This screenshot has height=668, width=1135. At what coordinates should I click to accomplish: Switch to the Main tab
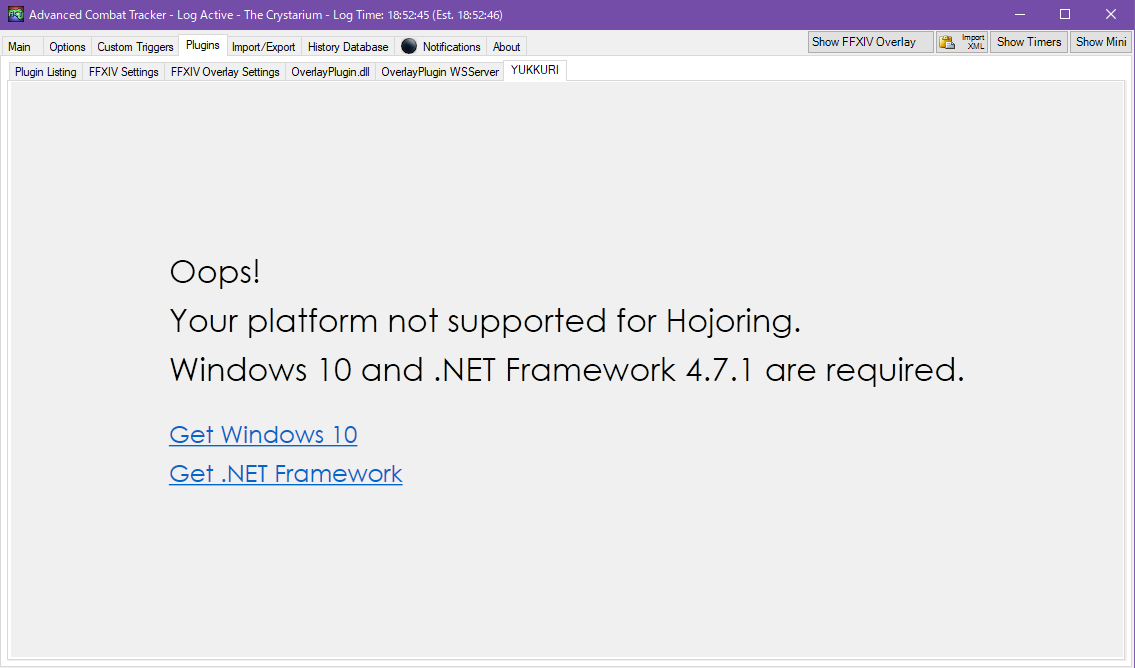[20, 45]
